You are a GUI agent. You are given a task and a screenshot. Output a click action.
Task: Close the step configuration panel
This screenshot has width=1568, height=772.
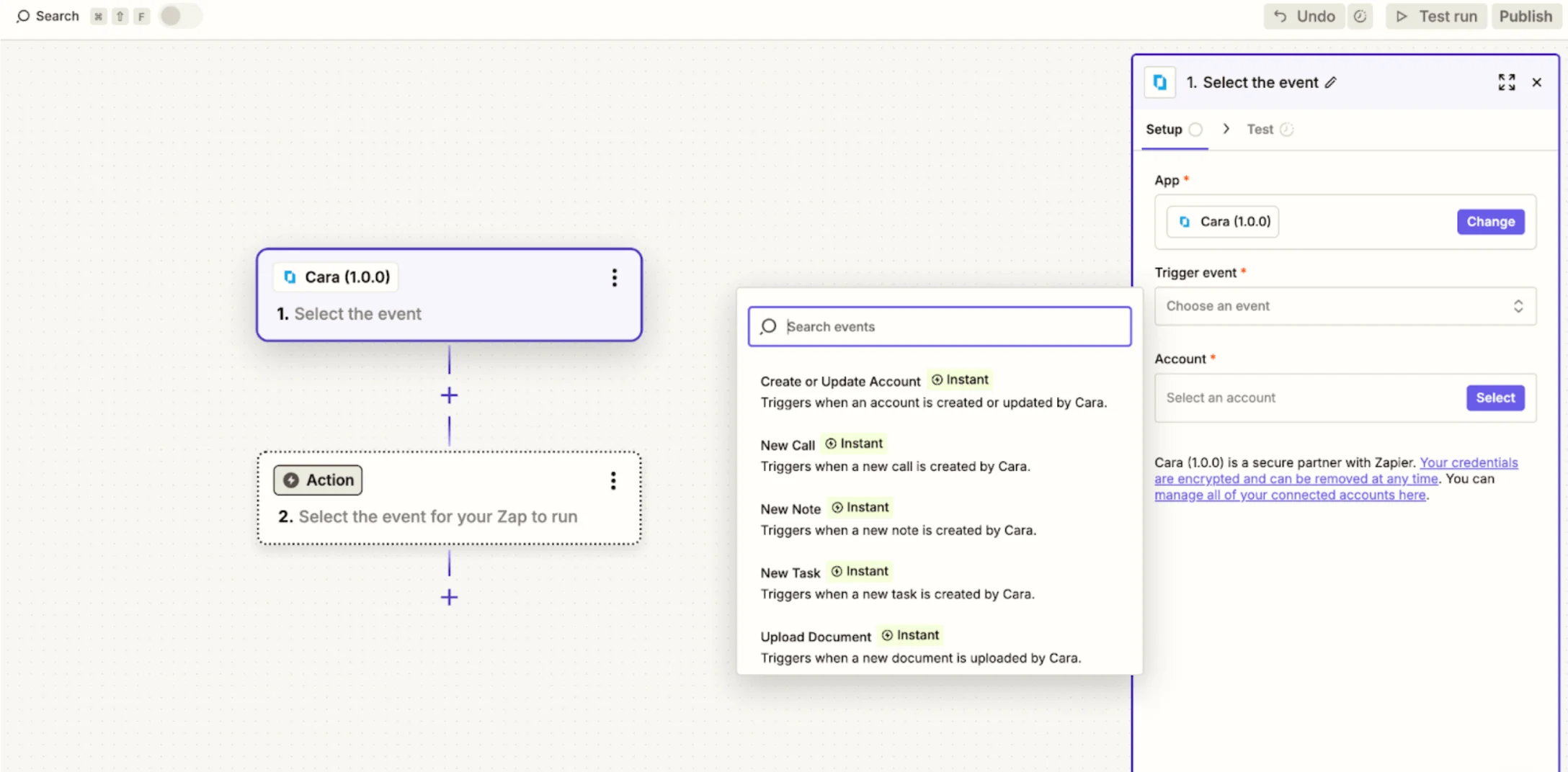point(1537,82)
